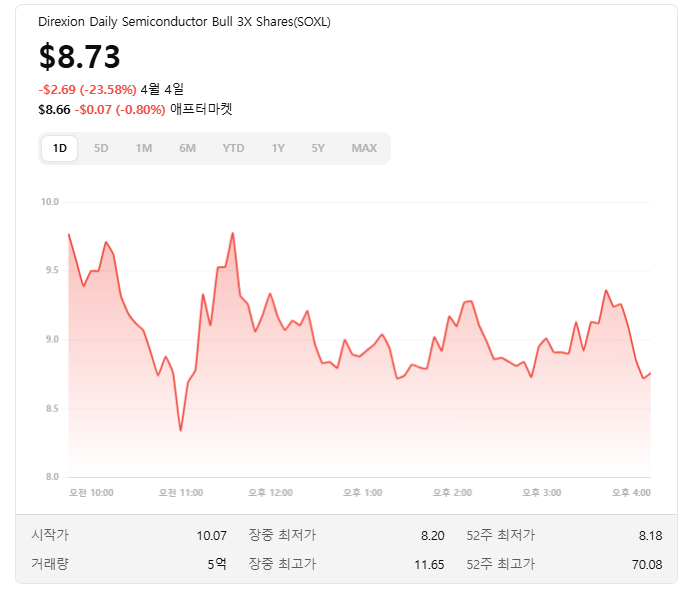Image resolution: width=691 pixels, height=589 pixels.
Task: Click the 오후 4:00 time axis label
Action: coord(631,493)
